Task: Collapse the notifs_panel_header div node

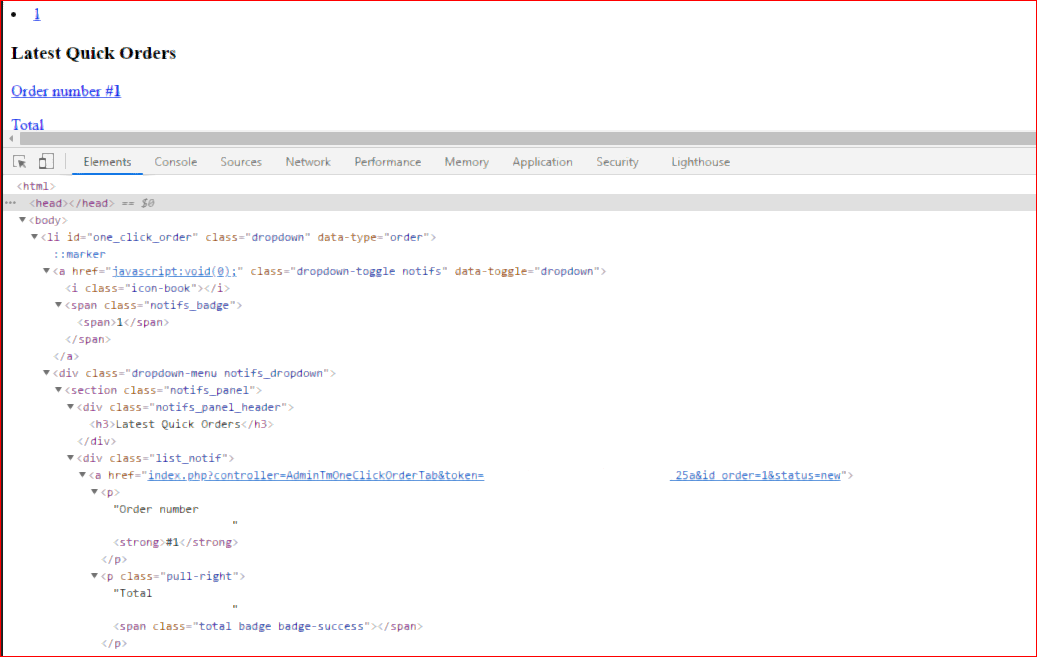Action: click(70, 407)
